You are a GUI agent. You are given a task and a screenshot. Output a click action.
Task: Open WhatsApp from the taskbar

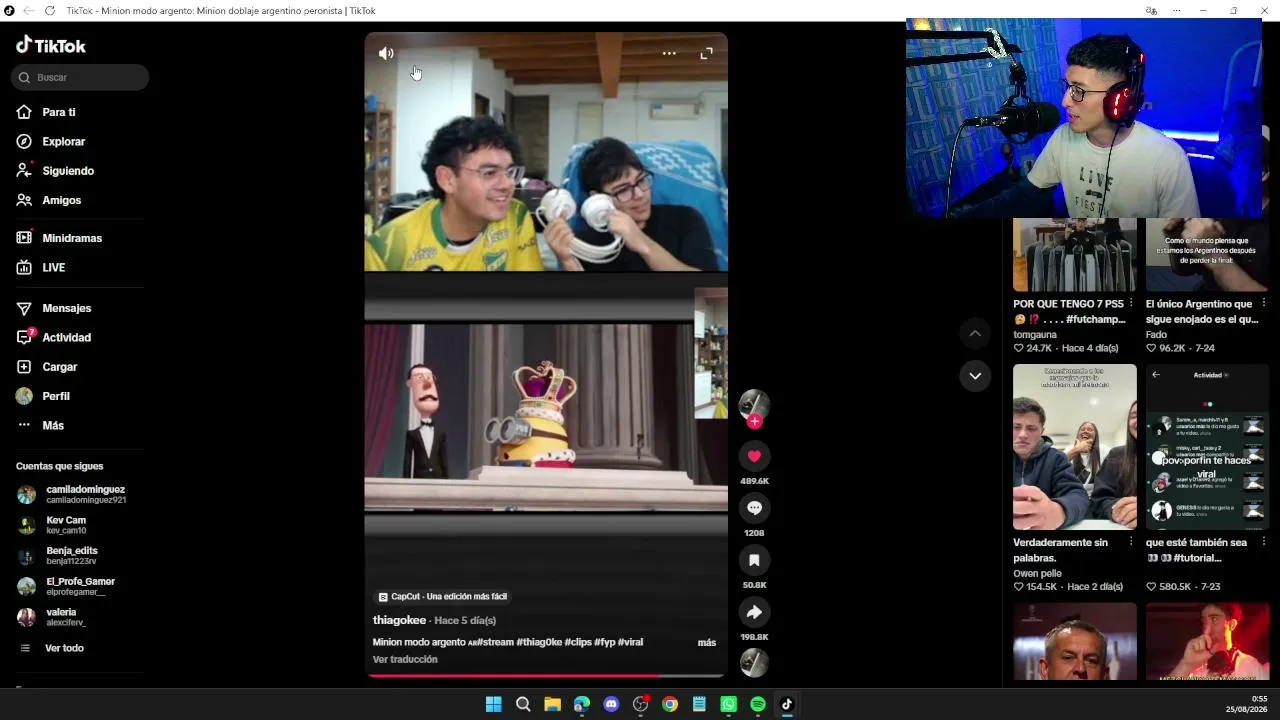tap(728, 704)
